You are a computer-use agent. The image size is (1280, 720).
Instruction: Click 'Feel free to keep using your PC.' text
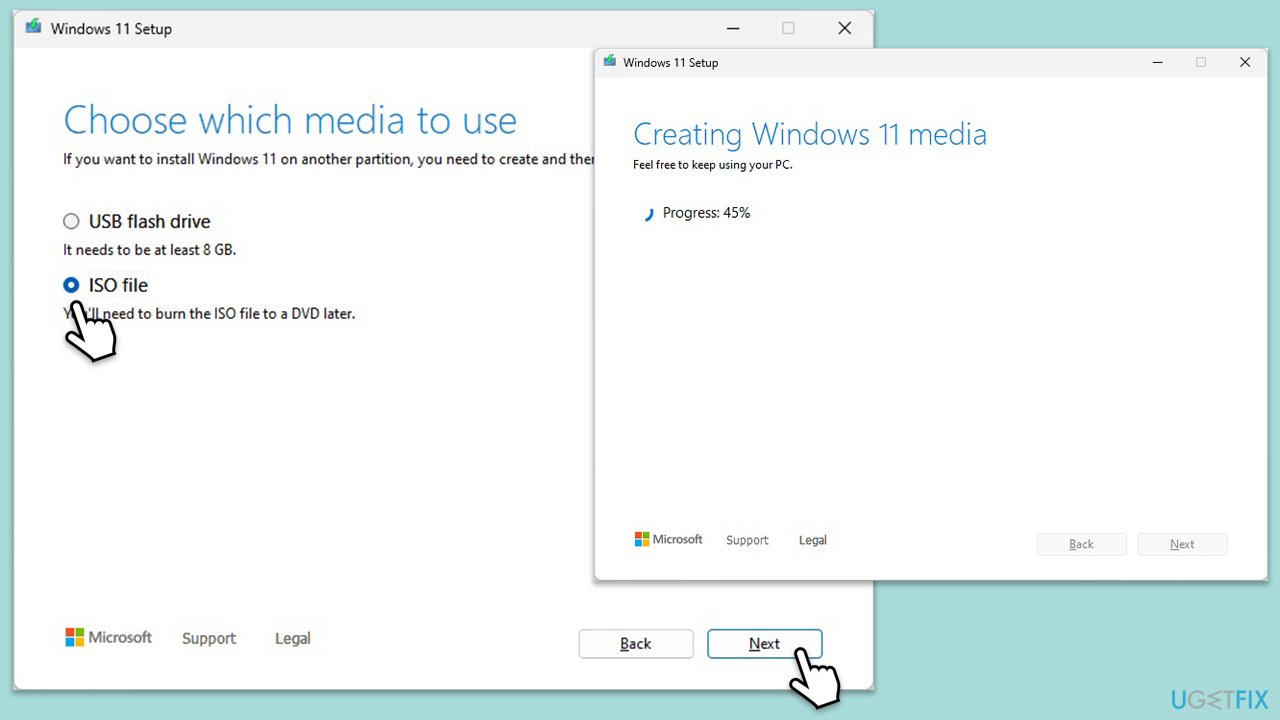point(713,165)
